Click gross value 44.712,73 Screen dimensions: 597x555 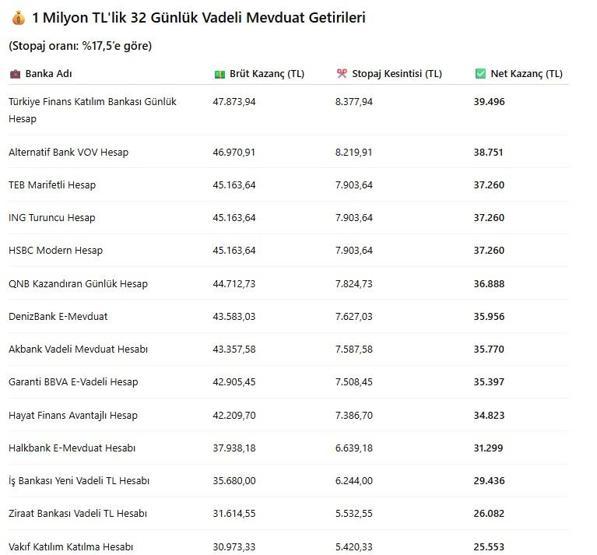234,284
